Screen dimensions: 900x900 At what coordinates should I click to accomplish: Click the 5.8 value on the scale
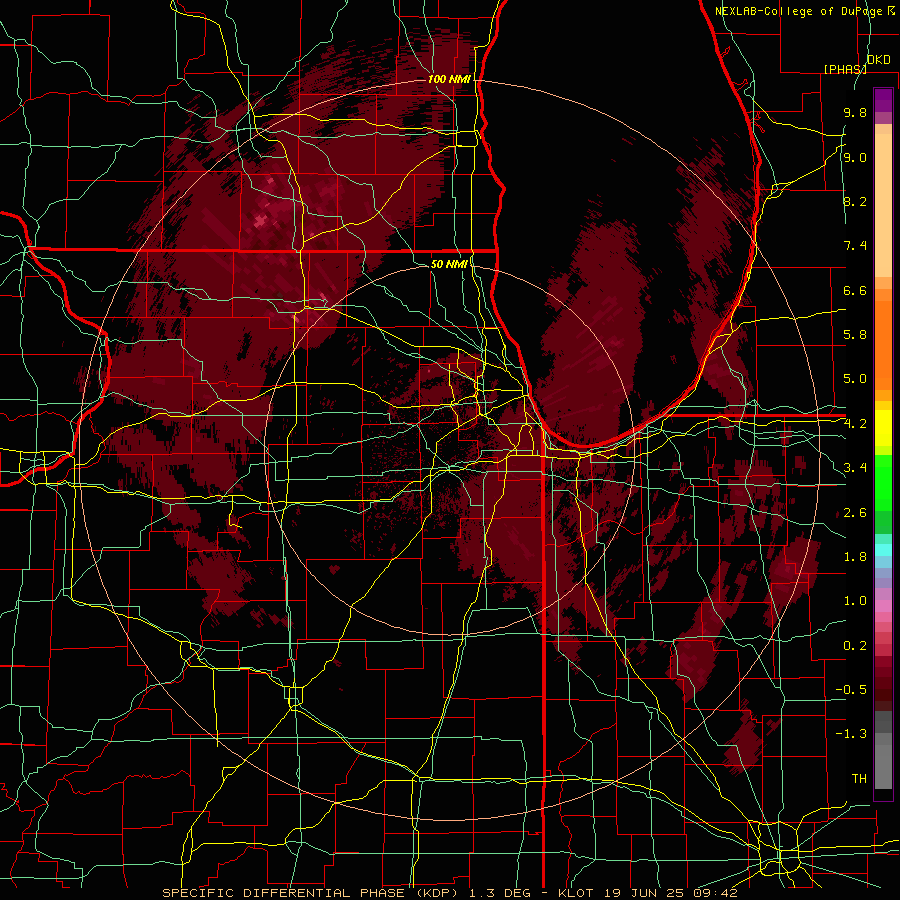tap(855, 335)
